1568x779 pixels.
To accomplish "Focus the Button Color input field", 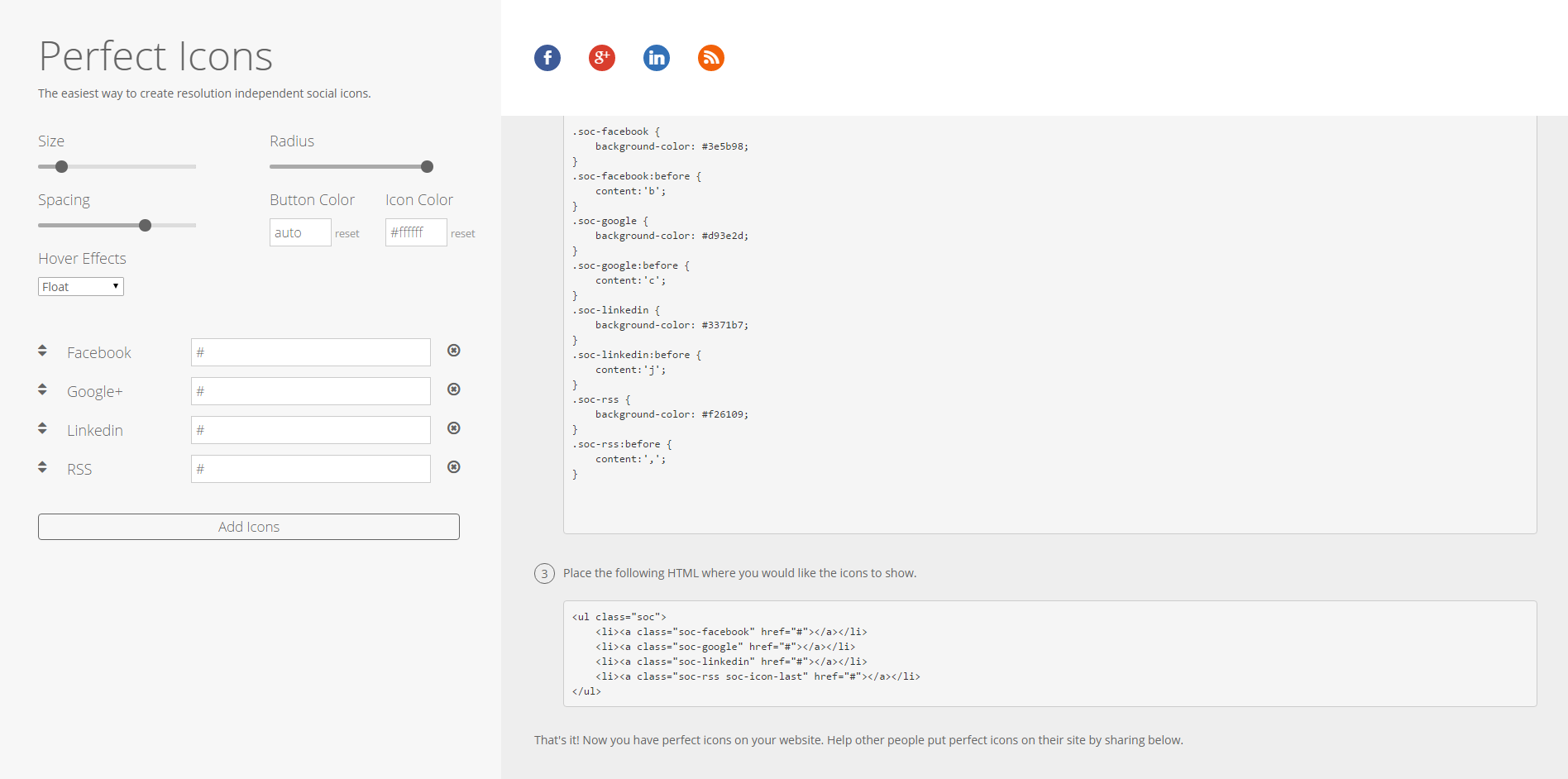I will click(300, 232).
